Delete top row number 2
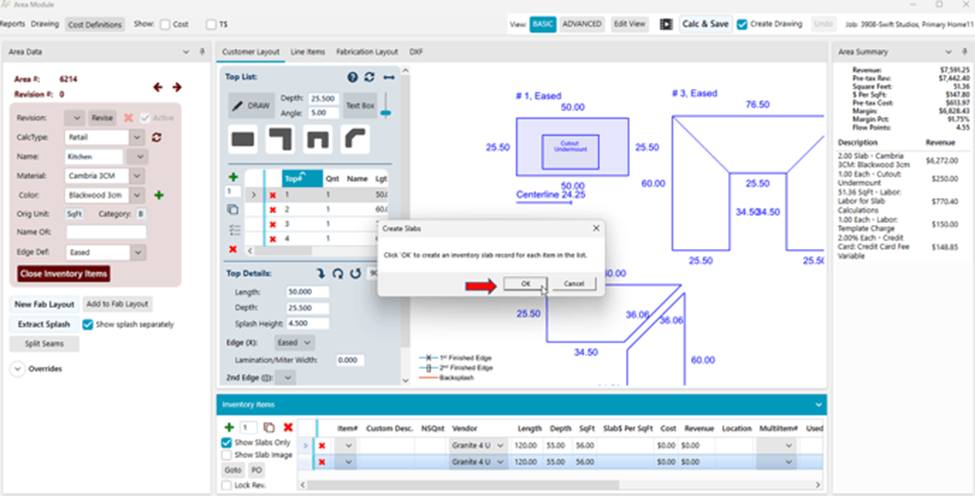 point(272,209)
